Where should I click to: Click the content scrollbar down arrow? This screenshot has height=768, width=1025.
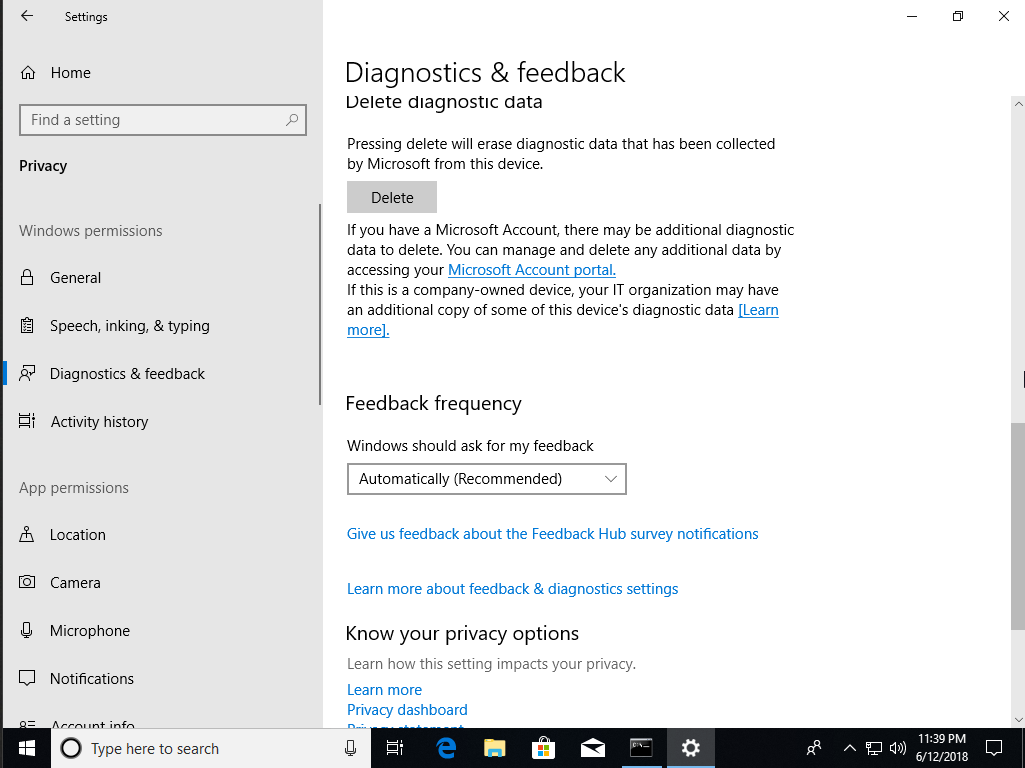click(1018, 720)
